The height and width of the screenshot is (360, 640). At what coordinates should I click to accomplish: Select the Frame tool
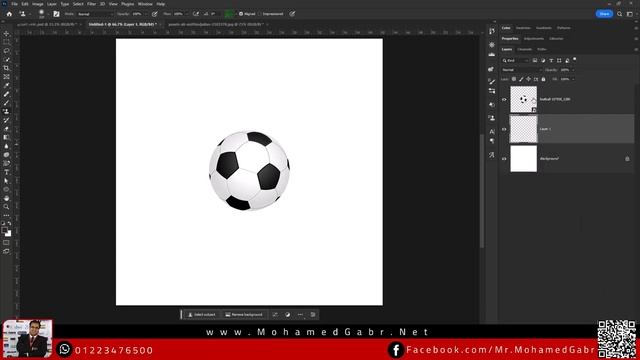pyautogui.click(x=6, y=77)
